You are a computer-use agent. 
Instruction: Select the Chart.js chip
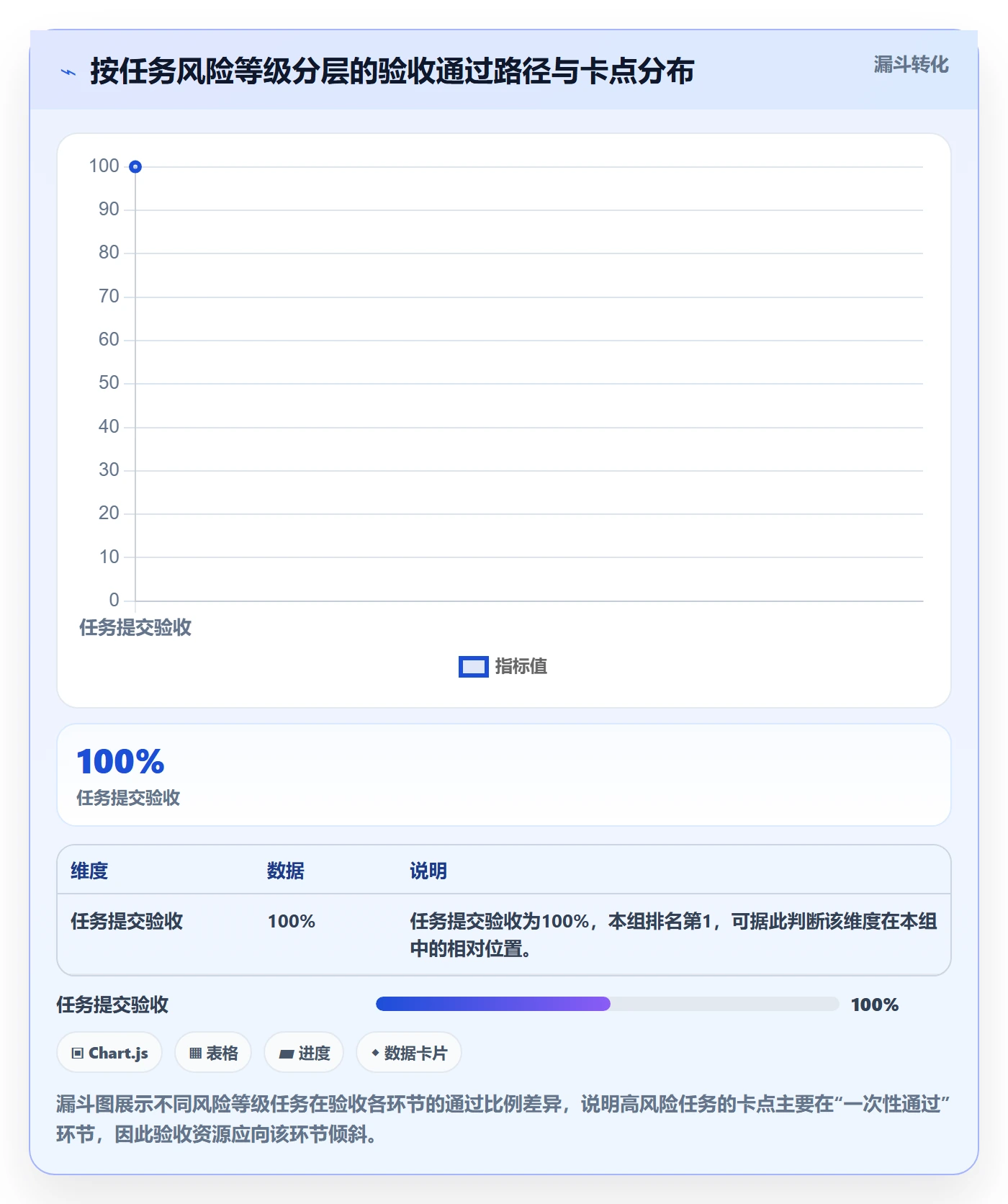109,1053
